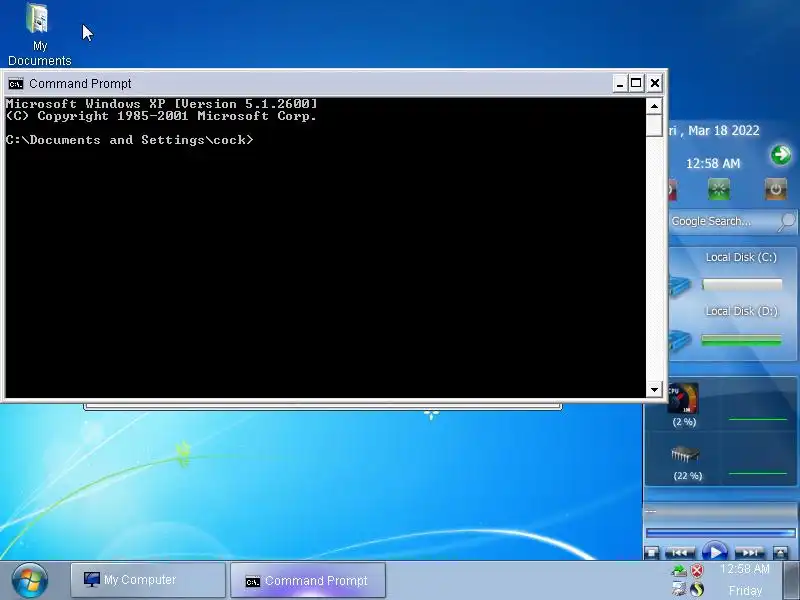Click the Windows Start orb

30,581
